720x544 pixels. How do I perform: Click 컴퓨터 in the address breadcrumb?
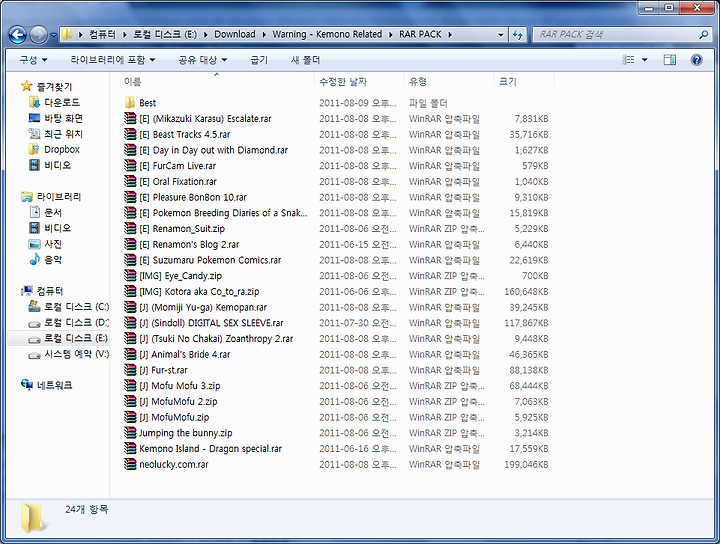(x=102, y=34)
